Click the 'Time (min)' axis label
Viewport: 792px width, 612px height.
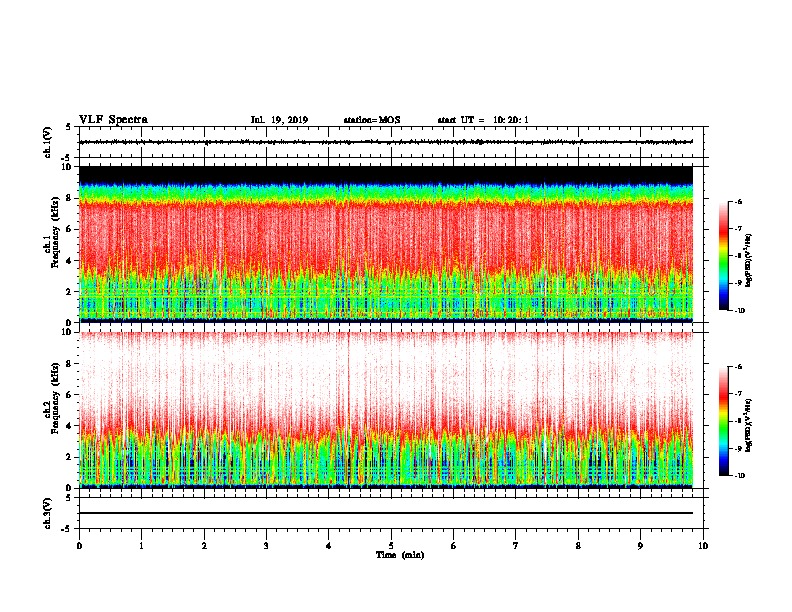(400, 555)
